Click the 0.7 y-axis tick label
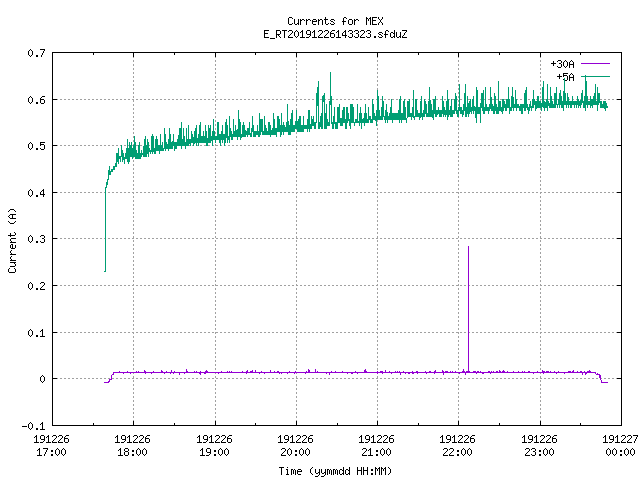640x480 pixels. click(36, 53)
